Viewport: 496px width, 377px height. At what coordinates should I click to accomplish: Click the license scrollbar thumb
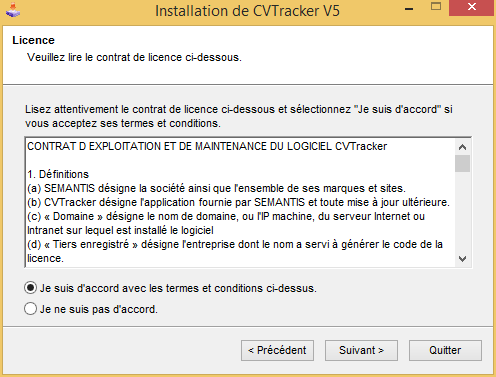coord(462,163)
